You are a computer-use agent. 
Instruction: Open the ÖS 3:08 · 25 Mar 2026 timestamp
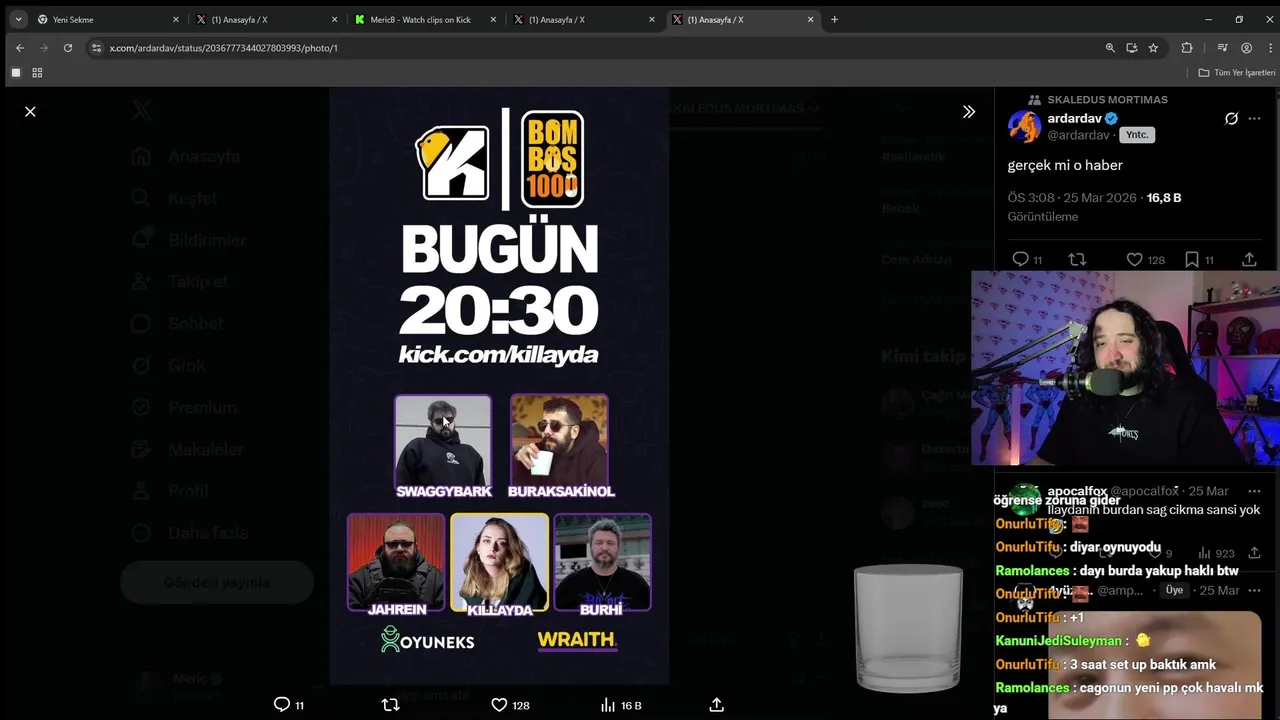[1072, 198]
